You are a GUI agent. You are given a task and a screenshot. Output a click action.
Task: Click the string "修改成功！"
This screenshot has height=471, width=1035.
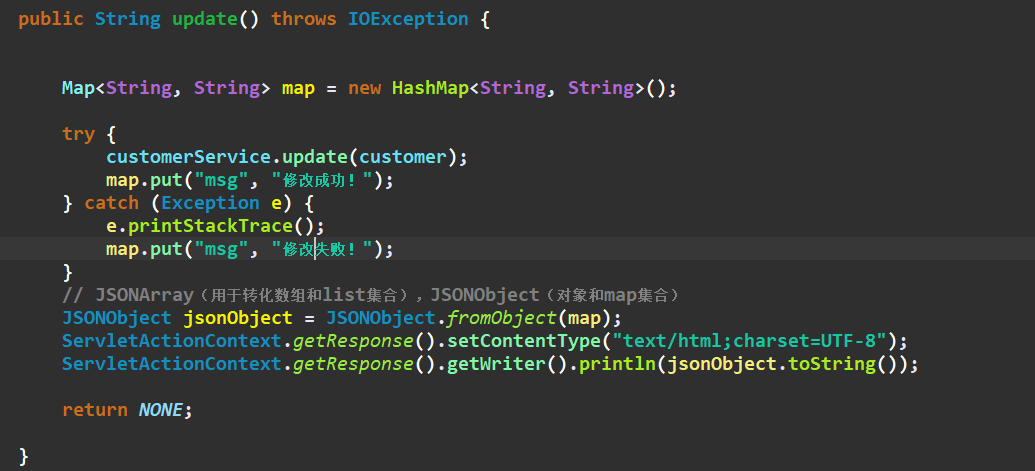click(322, 180)
